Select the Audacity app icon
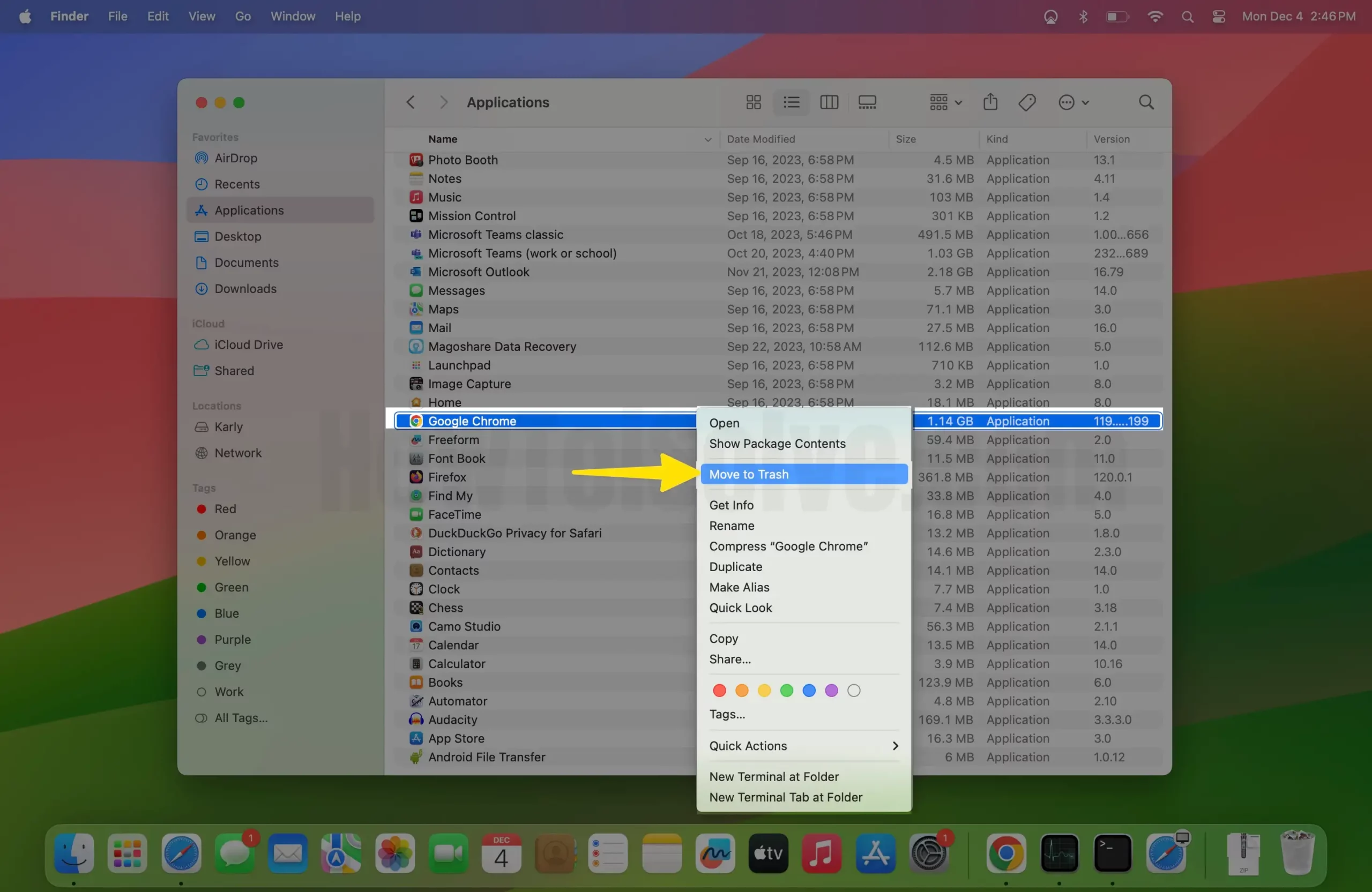Screen dimensions: 1372x892 tap(416, 719)
